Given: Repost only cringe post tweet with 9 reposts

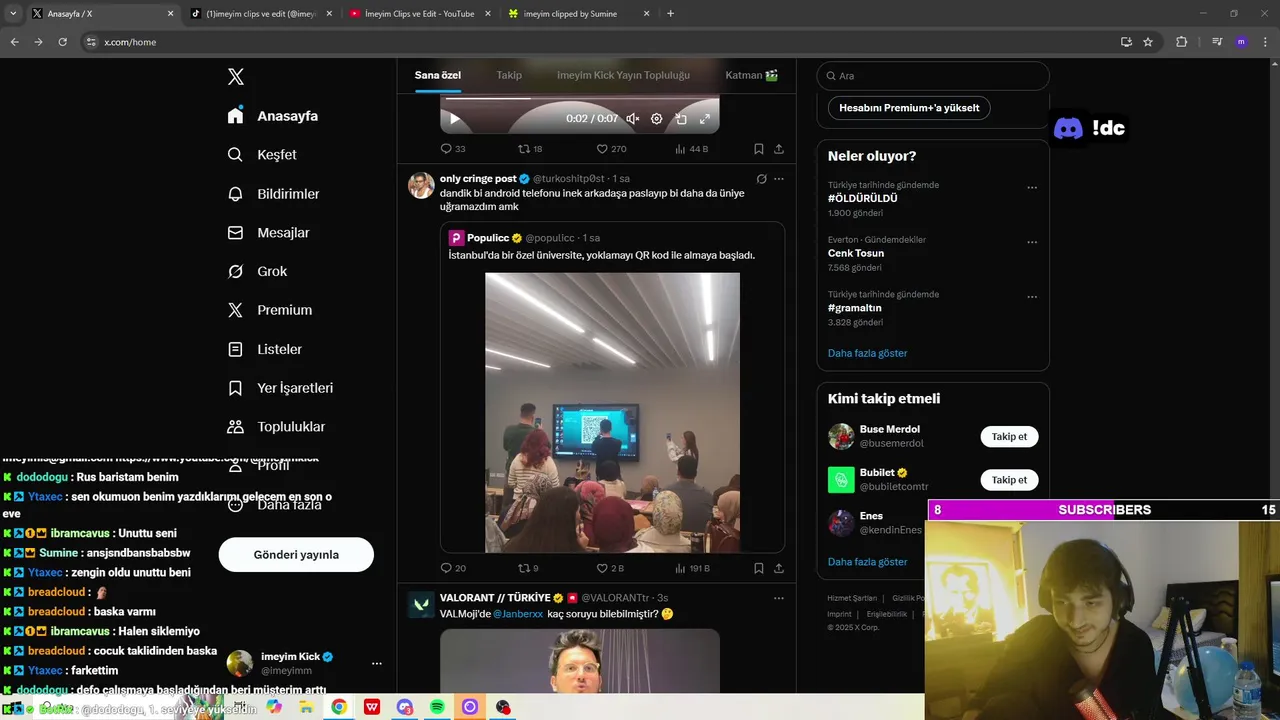Looking at the screenshot, I should 528,568.
